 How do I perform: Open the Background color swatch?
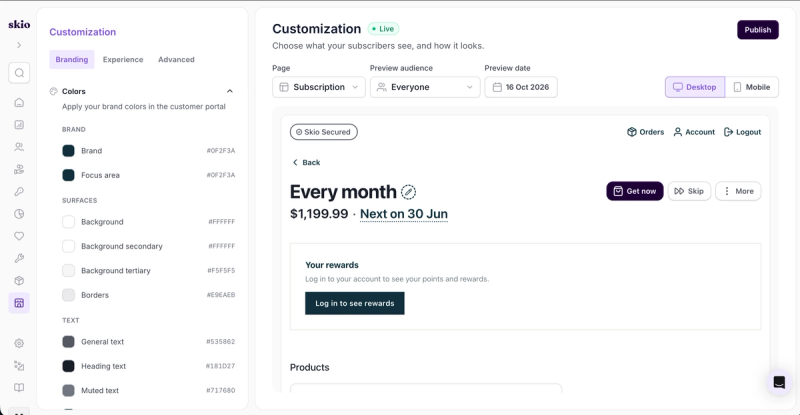click(x=68, y=222)
